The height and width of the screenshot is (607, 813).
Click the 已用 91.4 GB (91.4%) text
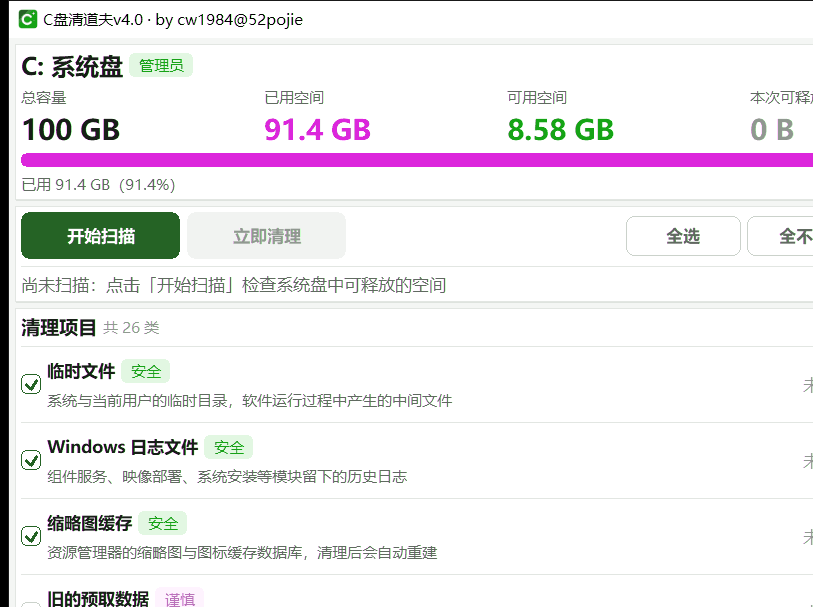(x=99, y=185)
